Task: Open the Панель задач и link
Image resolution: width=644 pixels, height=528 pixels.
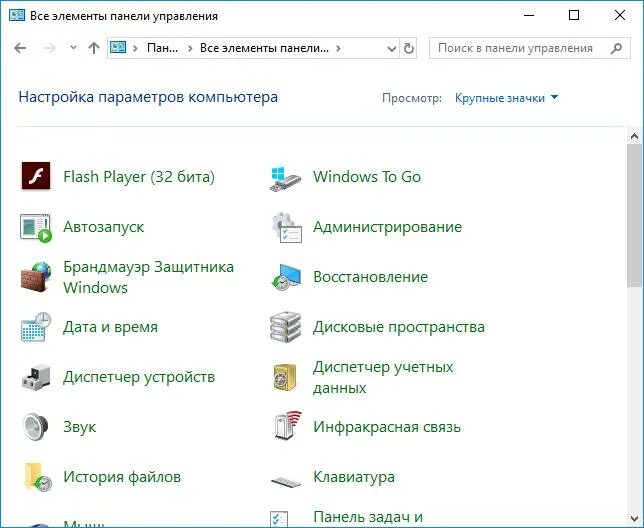Action: [x=368, y=517]
